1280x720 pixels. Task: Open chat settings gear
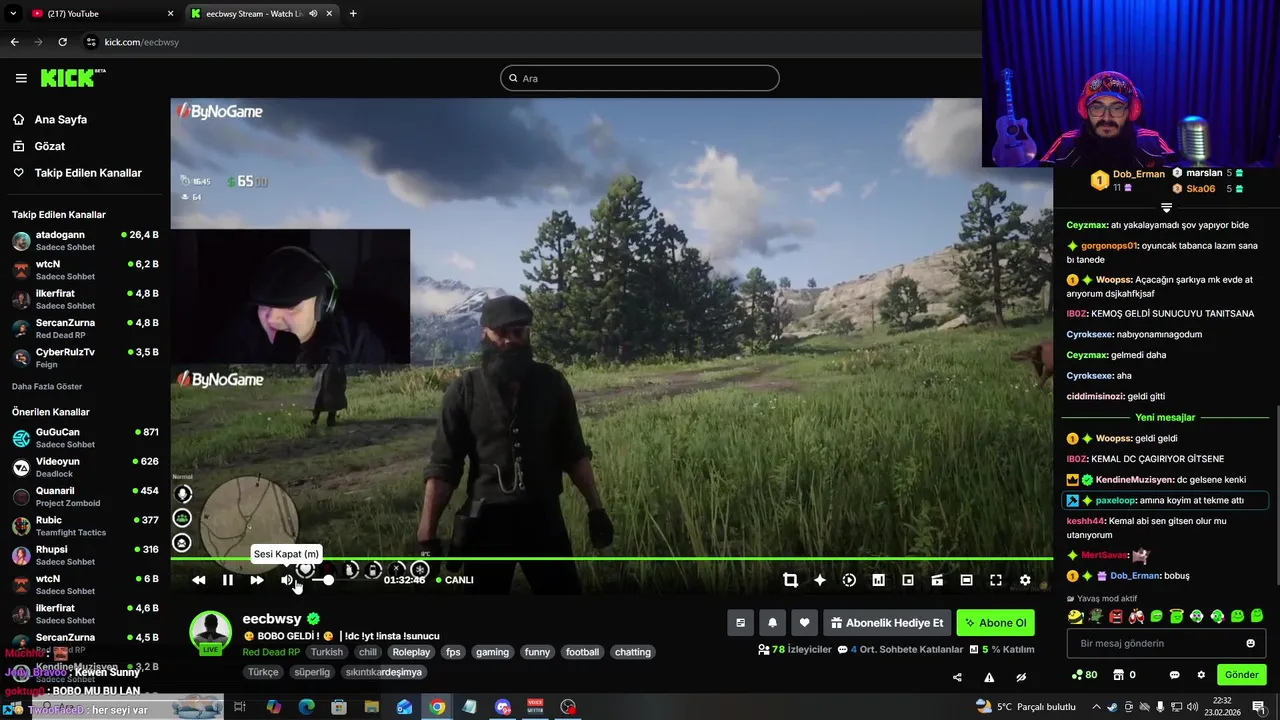click(1201, 675)
